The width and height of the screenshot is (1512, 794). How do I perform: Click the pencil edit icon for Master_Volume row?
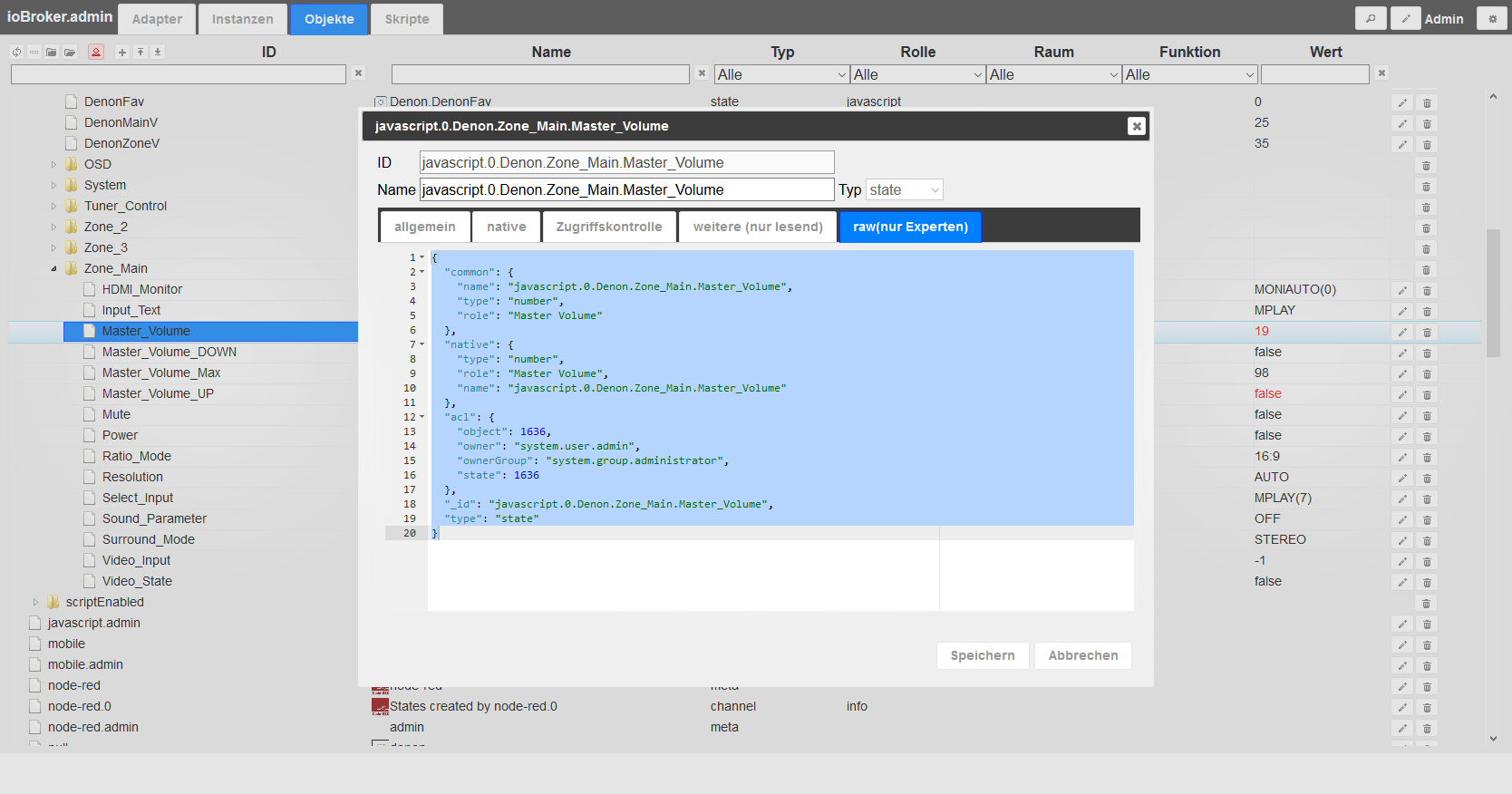click(x=1402, y=332)
